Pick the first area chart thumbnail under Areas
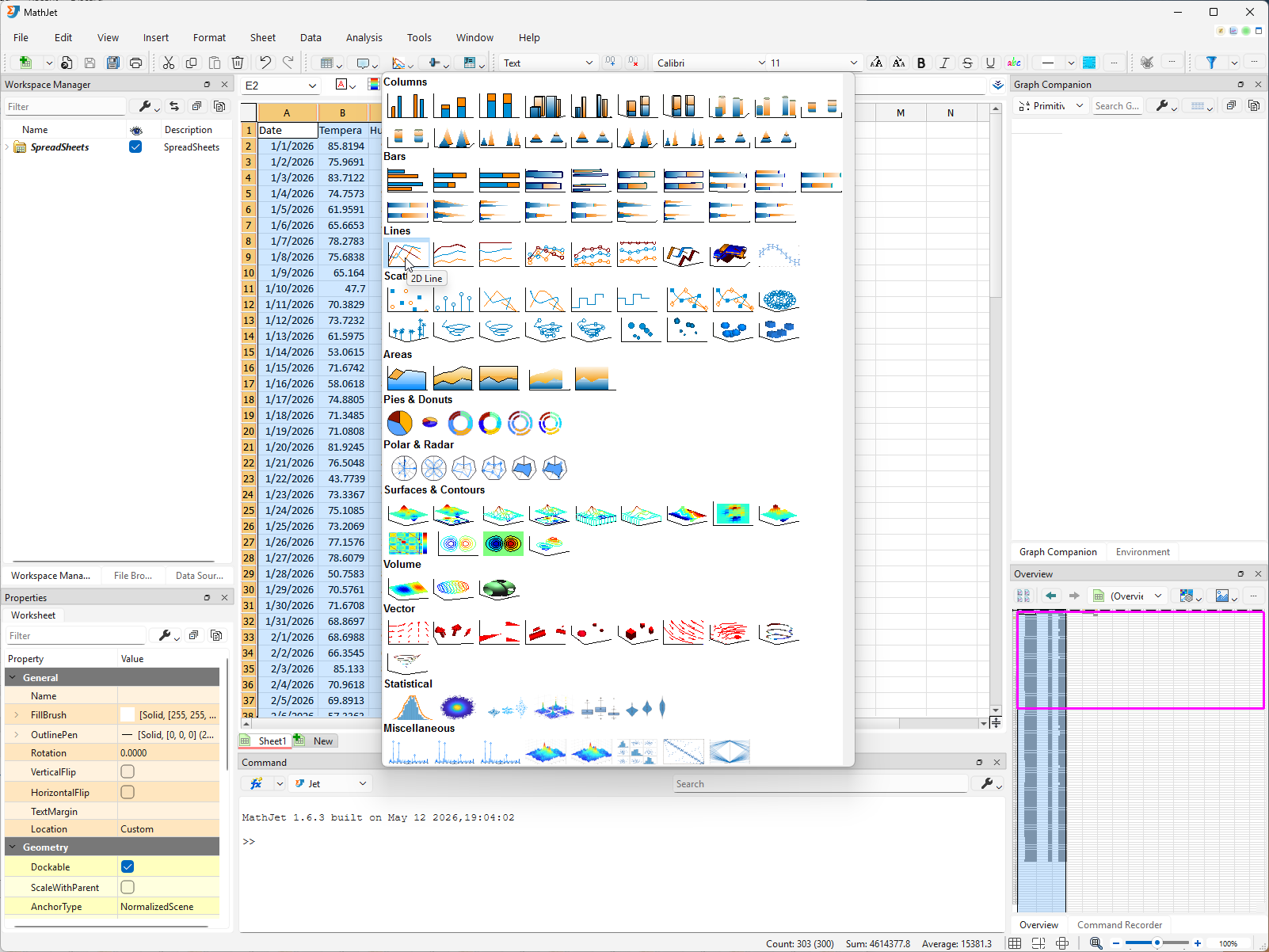1269x952 pixels. pyautogui.click(x=406, y=378)
